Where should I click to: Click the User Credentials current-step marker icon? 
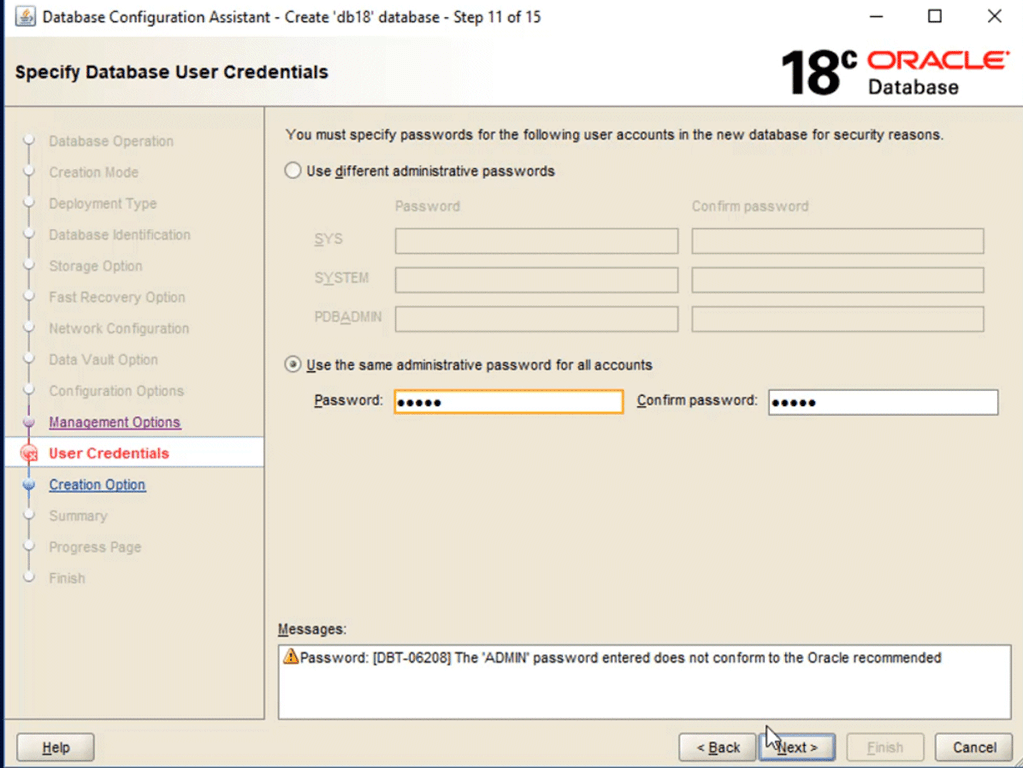tap(29, 453)
